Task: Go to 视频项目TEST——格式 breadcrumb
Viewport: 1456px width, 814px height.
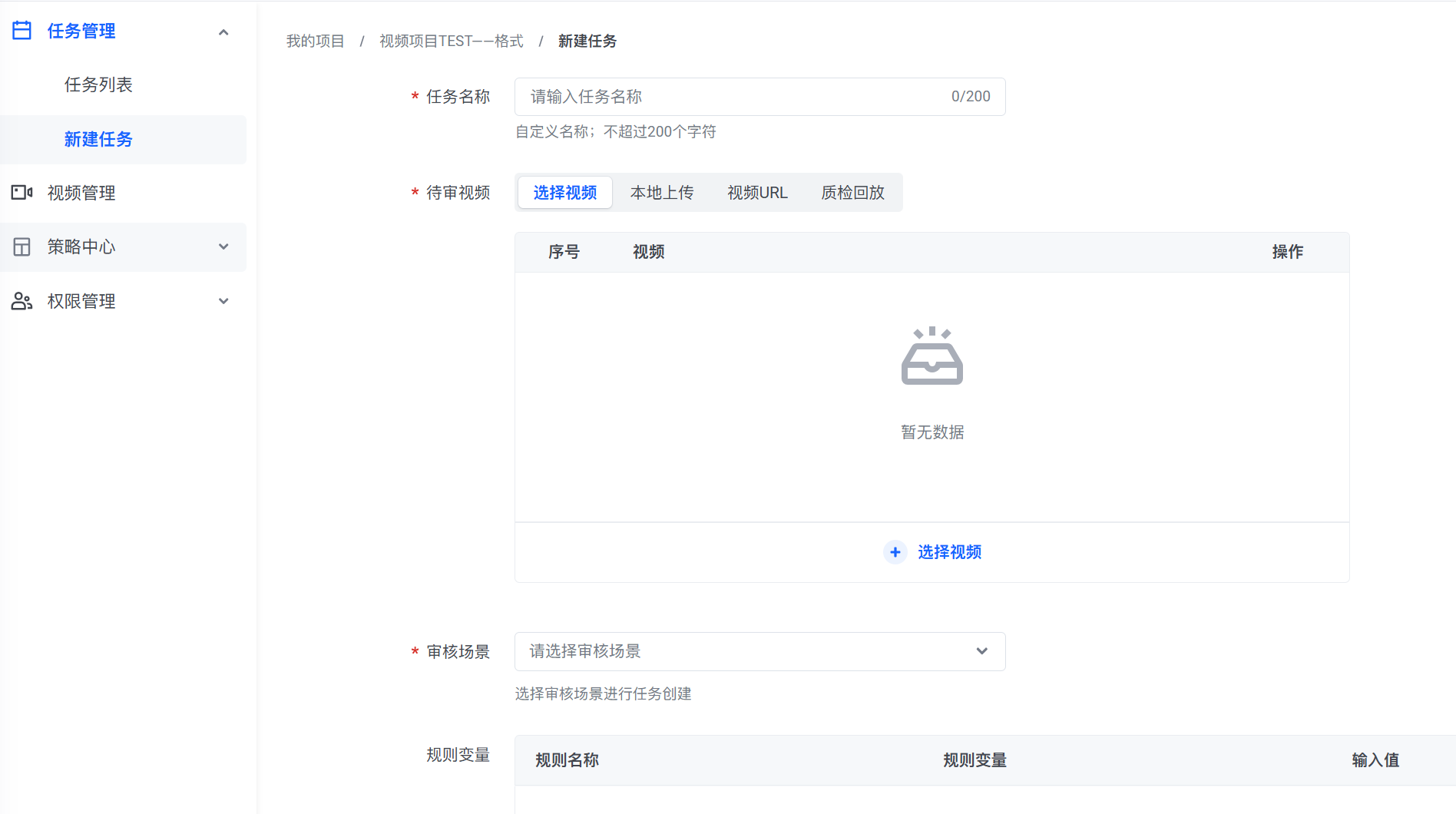Action: [x=452, y=41]
